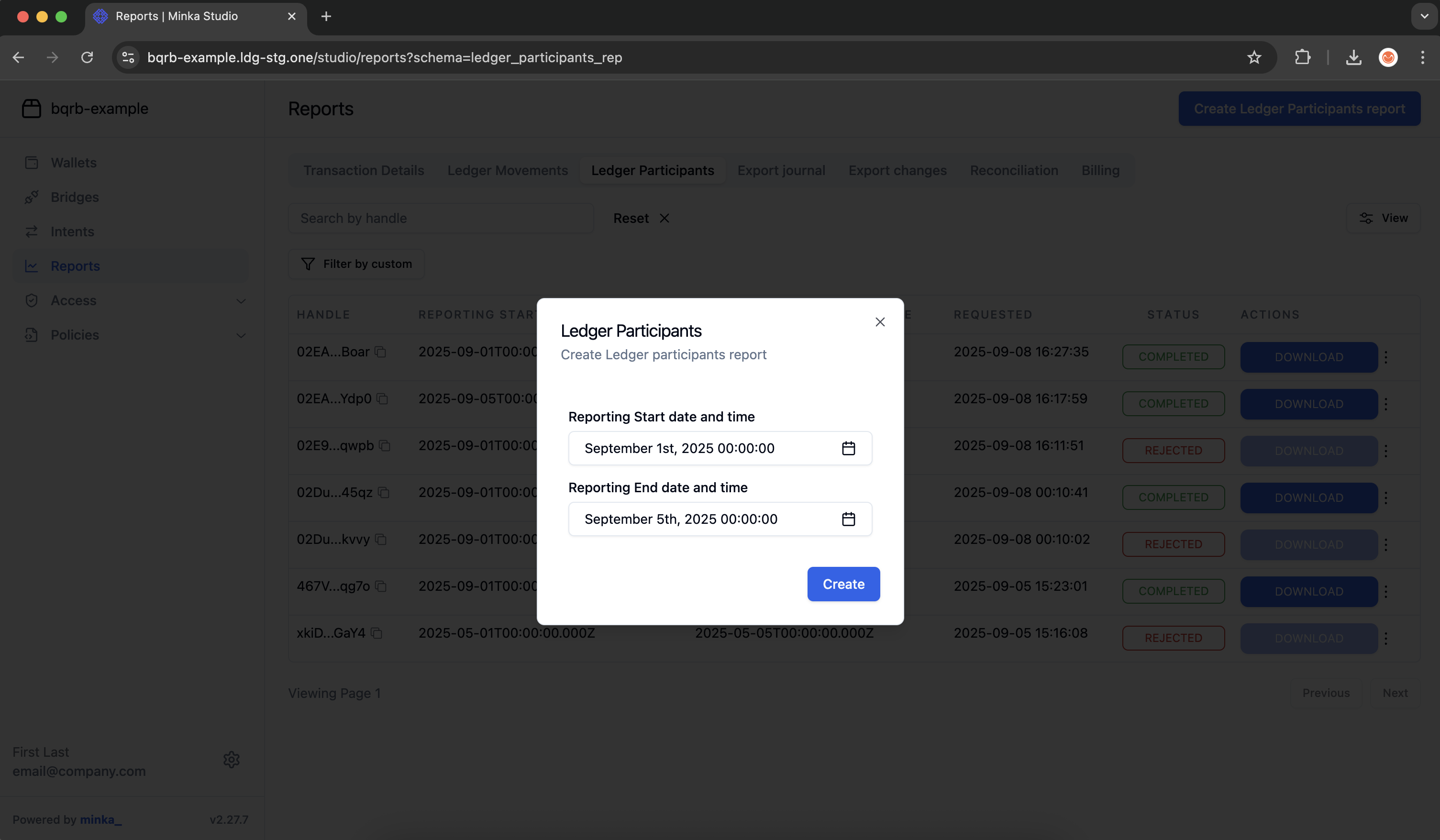Click the Filter by custom funnel button
Viewport: 1440px width, 840px height.
coord(356,264)
